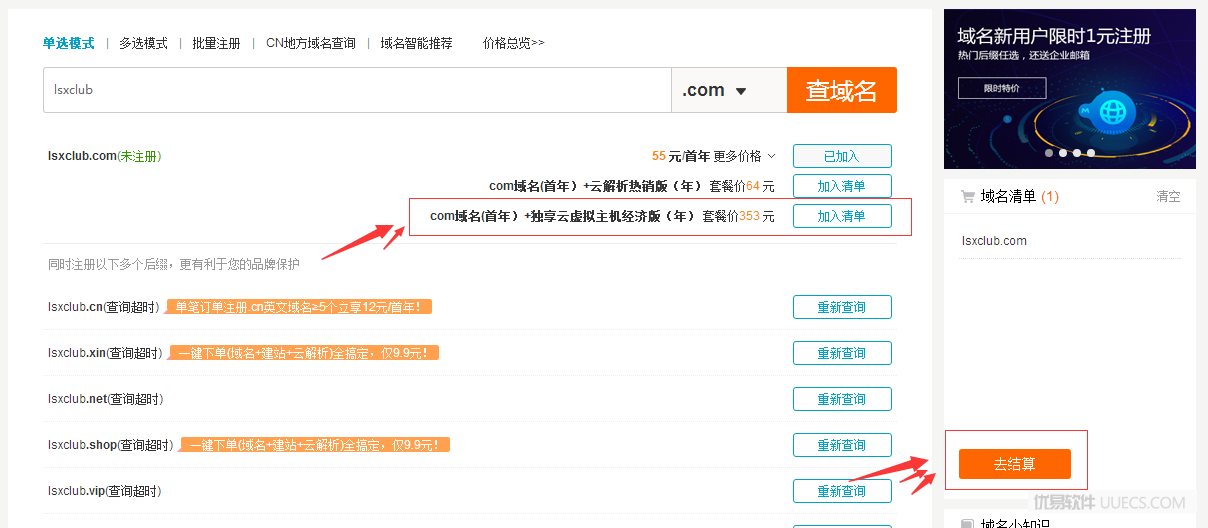Select fourth banner carousel dot
Image resolution: width=1208 pixels, height=528 pixels.
(x=1091, y=153)
